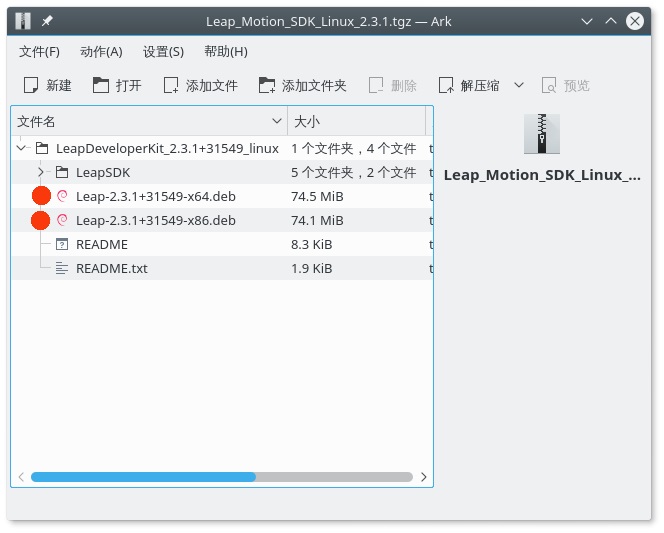
Task: Click the 删除 toolbar button
Action: (393, 86)
